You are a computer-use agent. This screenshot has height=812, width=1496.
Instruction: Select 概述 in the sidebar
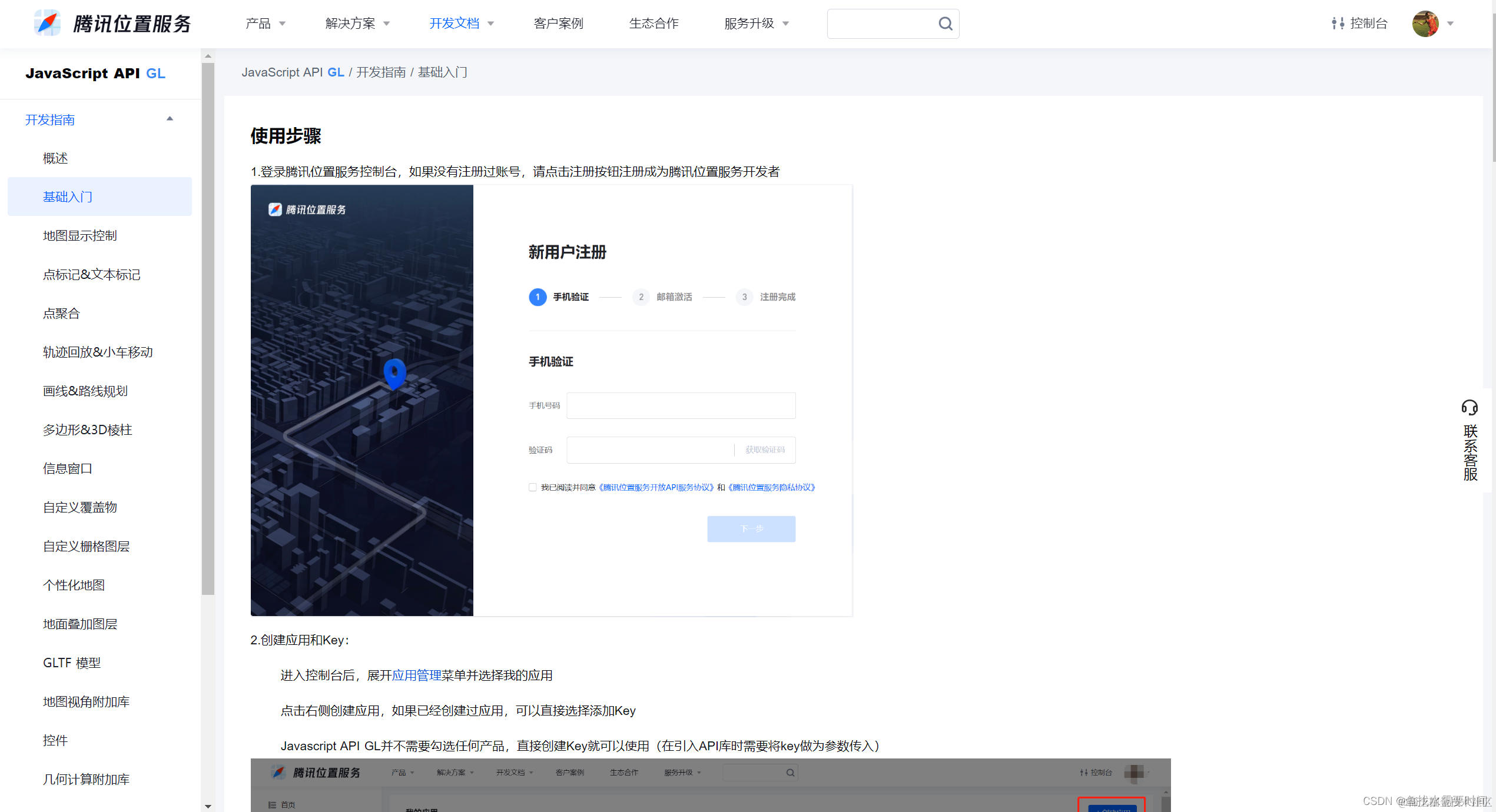55,158
